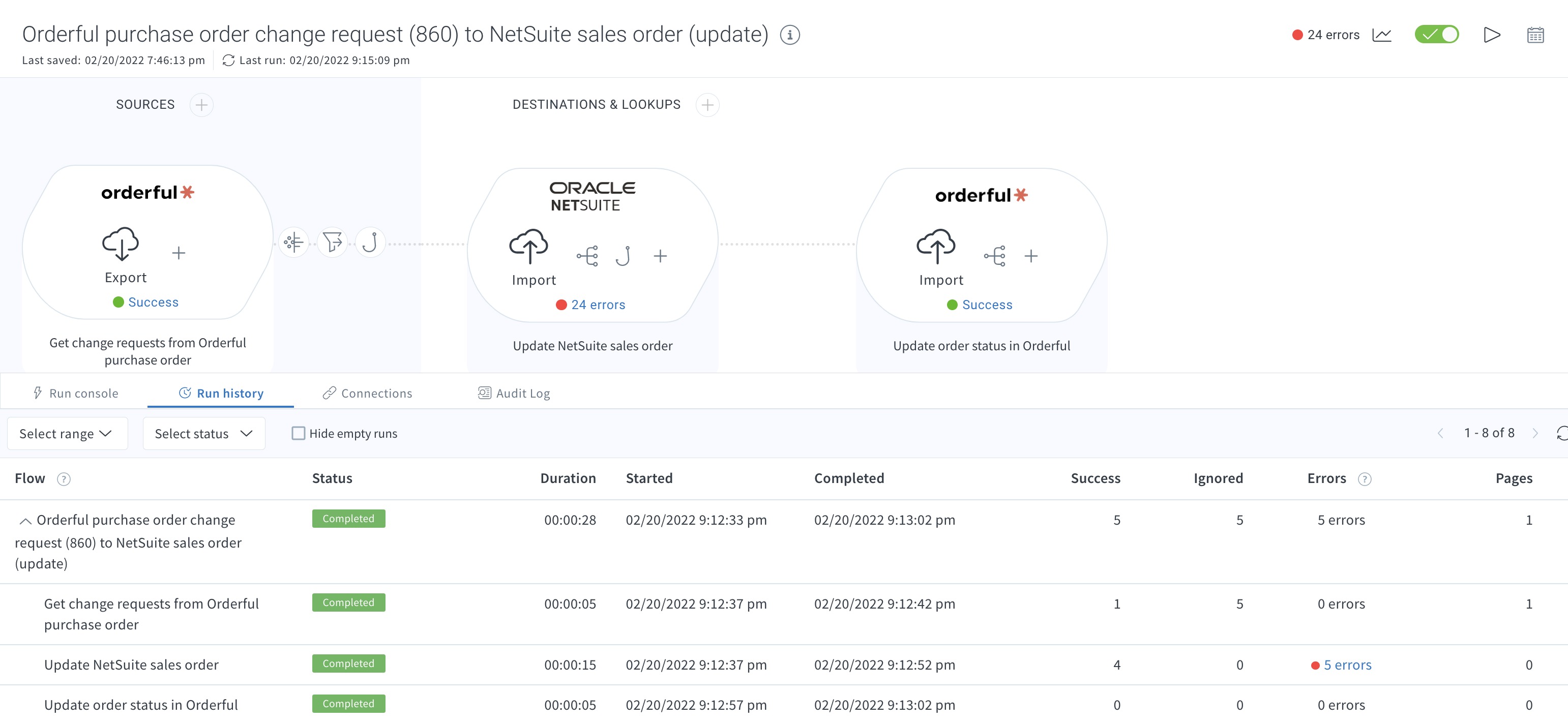Open the flow info icon beside title
This screenshot has width=1568, height=724.
coord(789,35)
